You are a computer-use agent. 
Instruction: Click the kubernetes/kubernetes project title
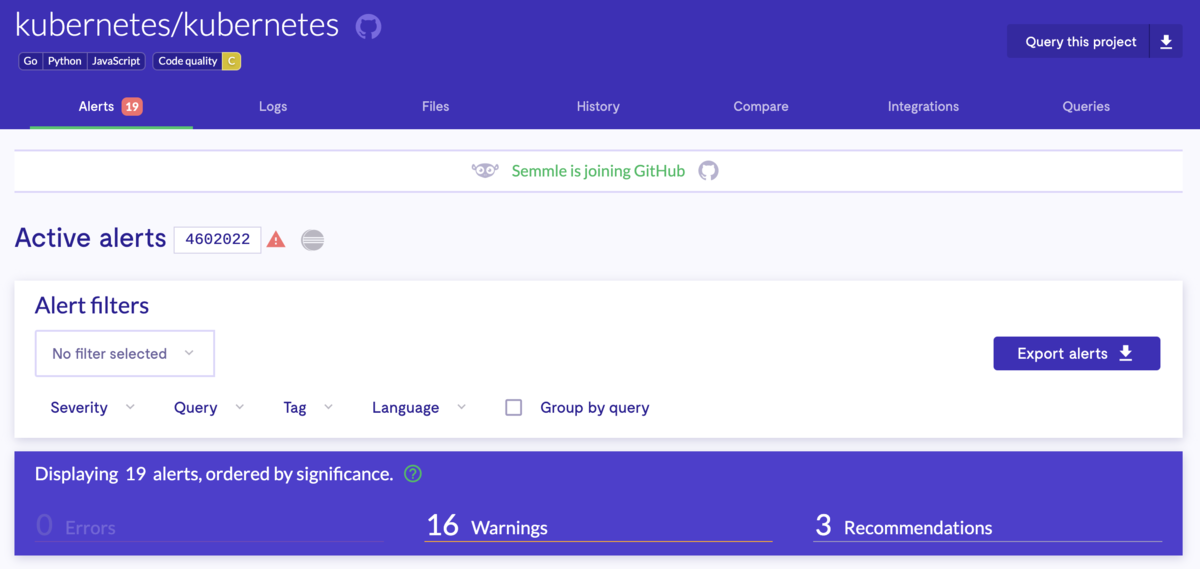(177, 25)
